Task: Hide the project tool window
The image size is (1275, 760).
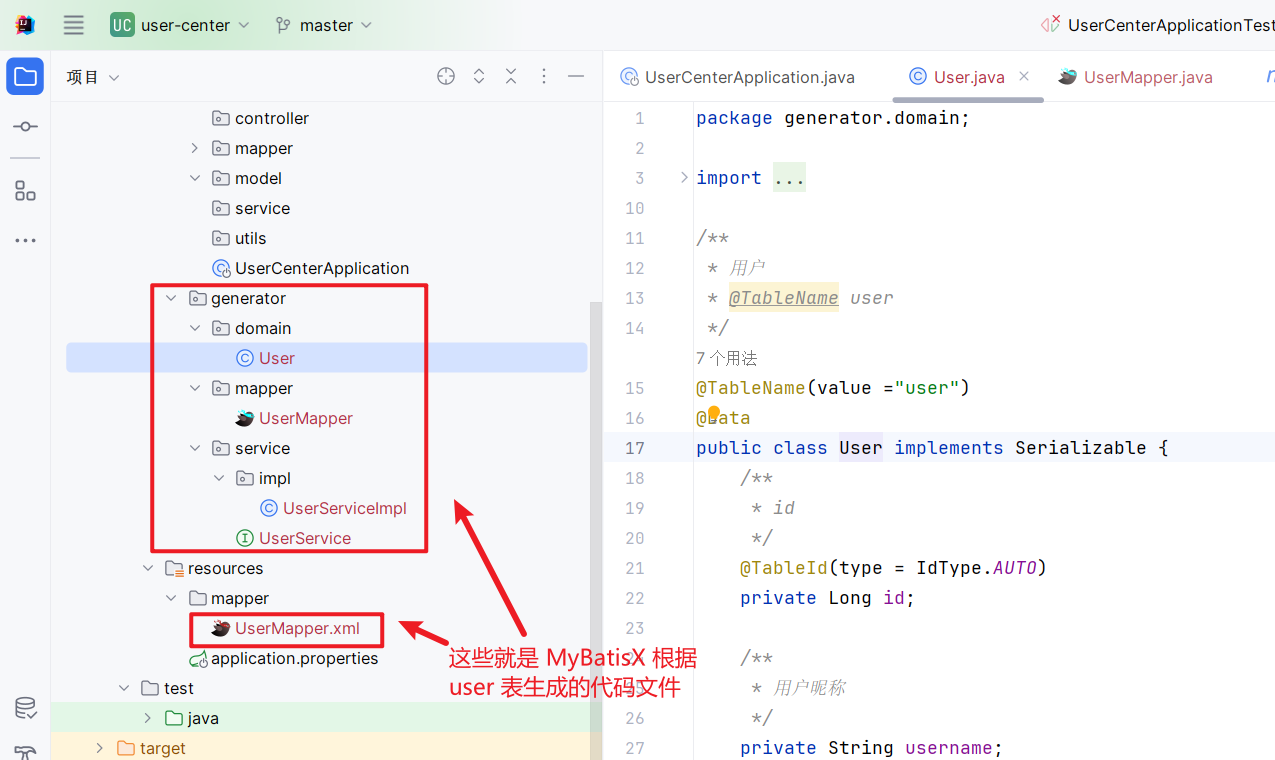Action: pos(576,77)
